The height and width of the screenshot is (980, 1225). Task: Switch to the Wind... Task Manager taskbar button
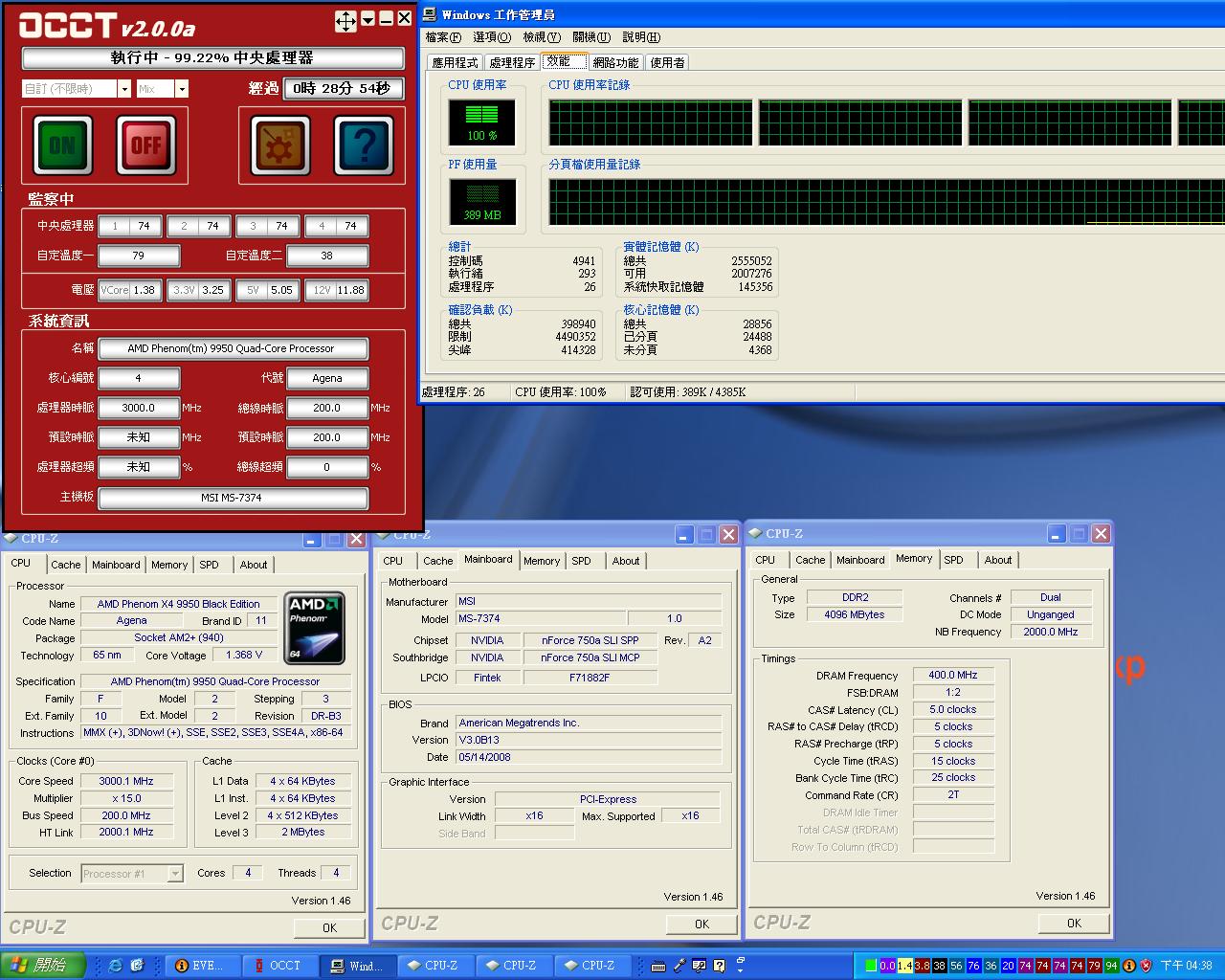click(359, 966)
